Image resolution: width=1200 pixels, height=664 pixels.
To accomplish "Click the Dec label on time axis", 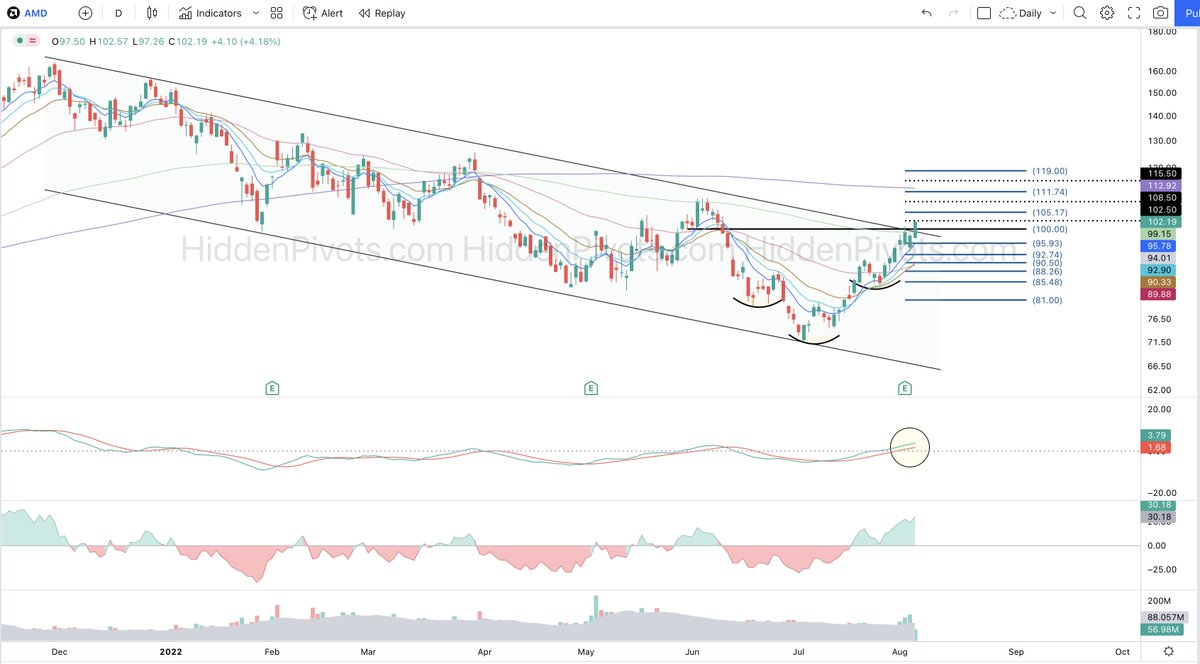I will coord(59,651).
